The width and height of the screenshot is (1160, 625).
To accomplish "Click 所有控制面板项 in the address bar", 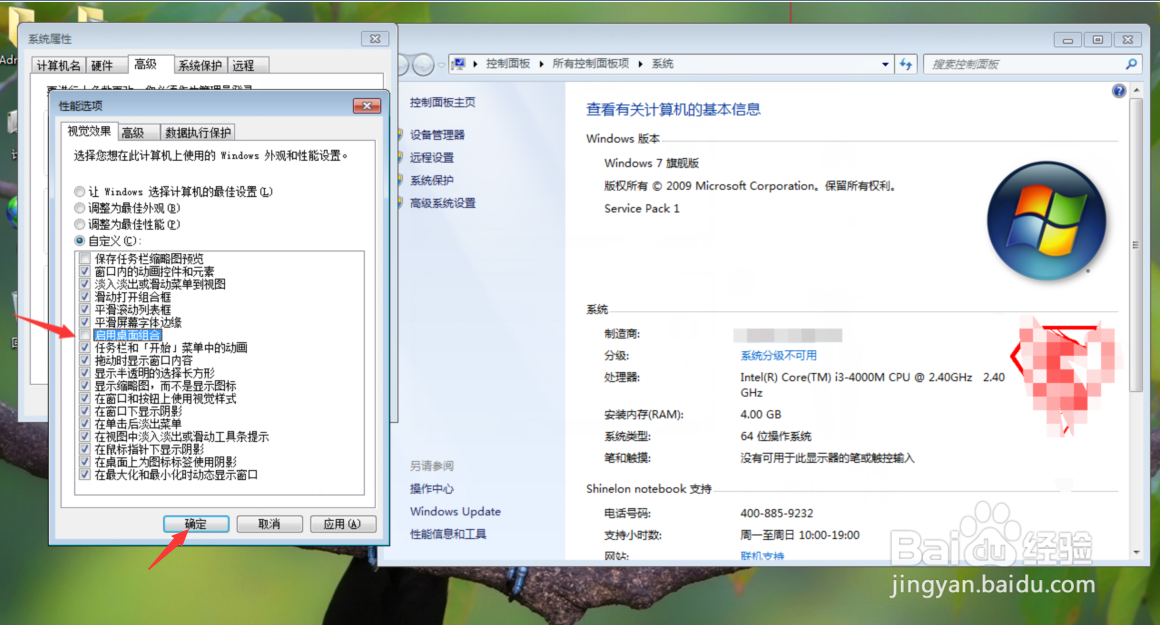I will 590,64.
